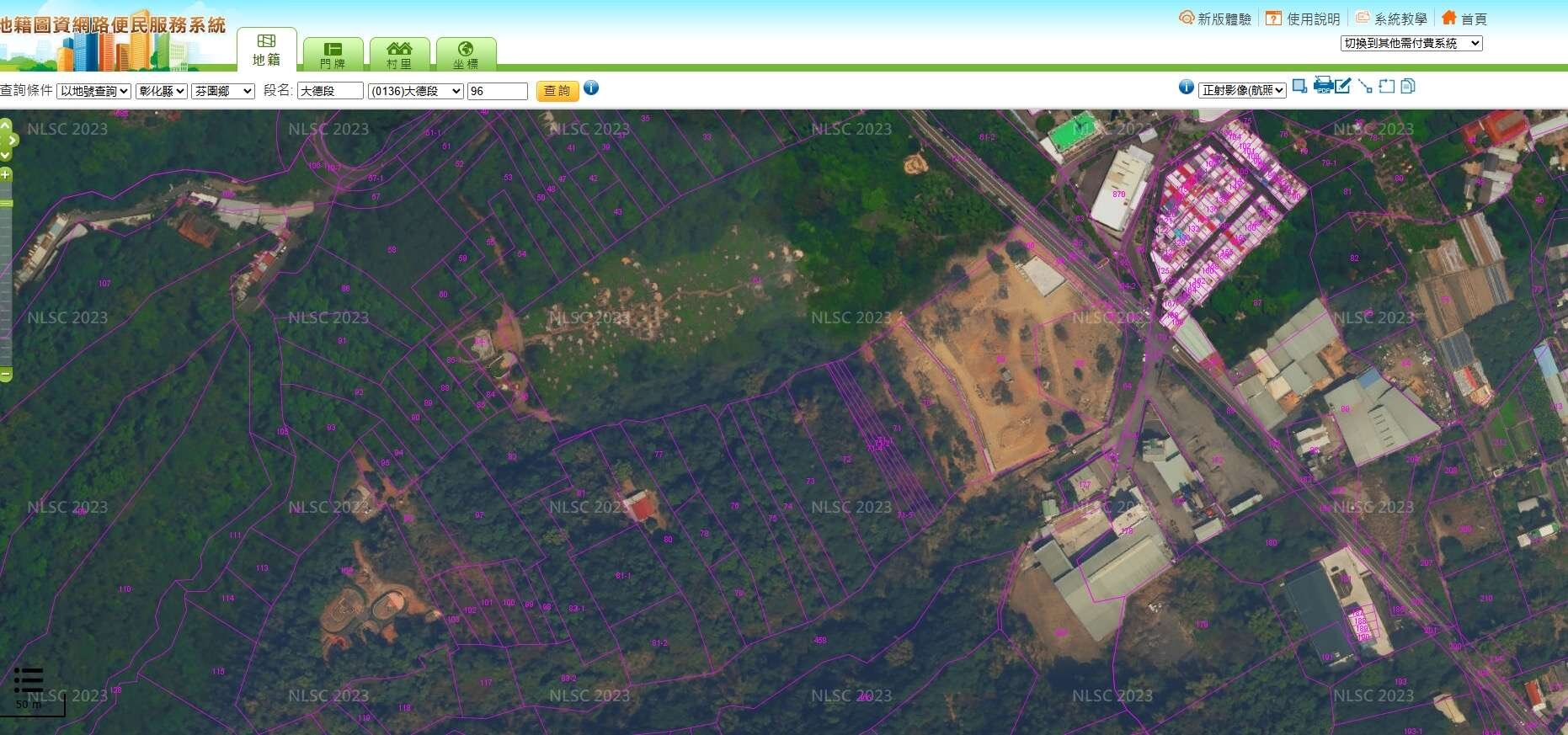The image size is (1568, 735).
Task: Click the print to PDF icon
Action: (1322, 85)
